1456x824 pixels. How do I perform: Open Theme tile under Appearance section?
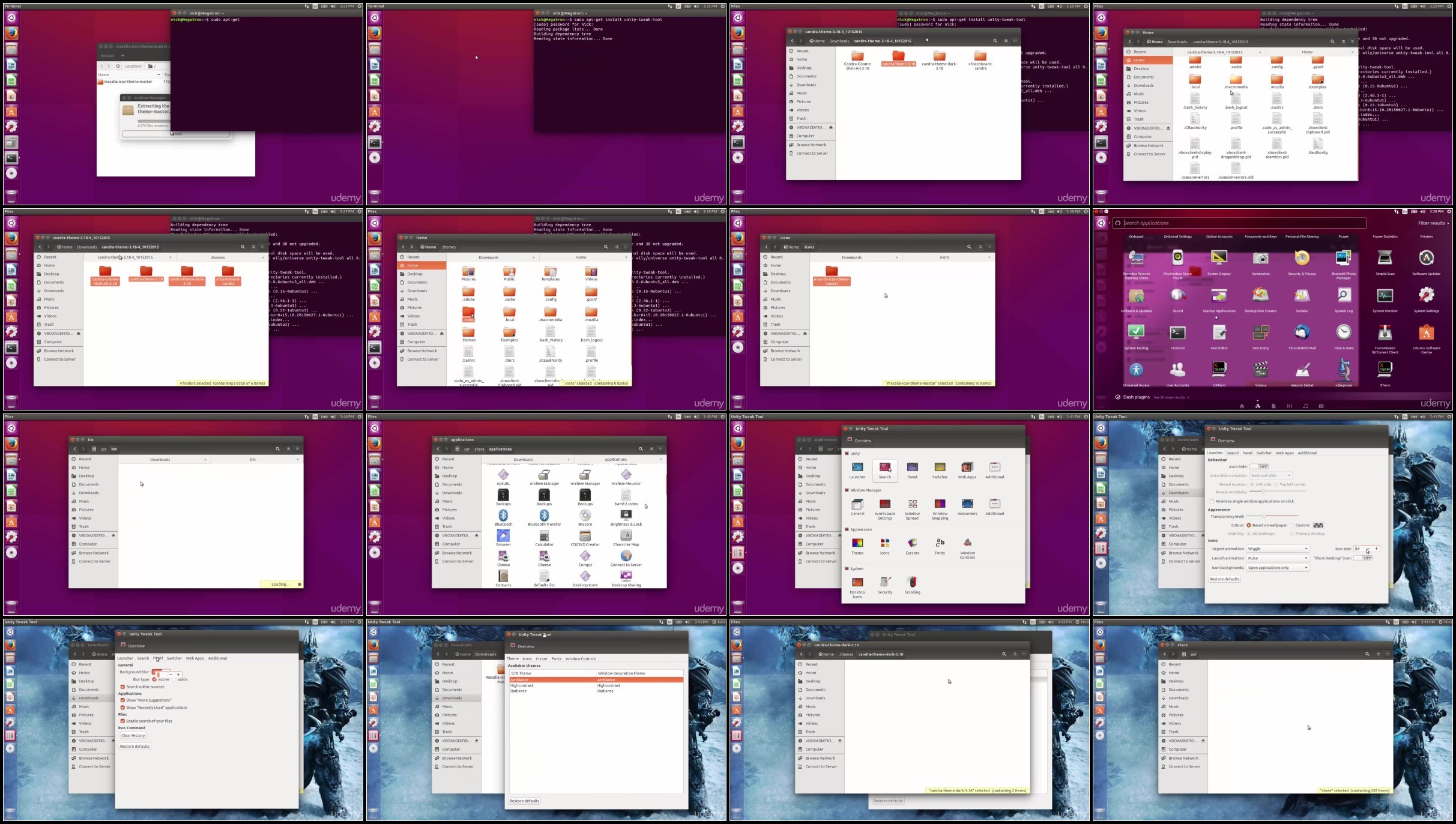click(x=857, y=546)
